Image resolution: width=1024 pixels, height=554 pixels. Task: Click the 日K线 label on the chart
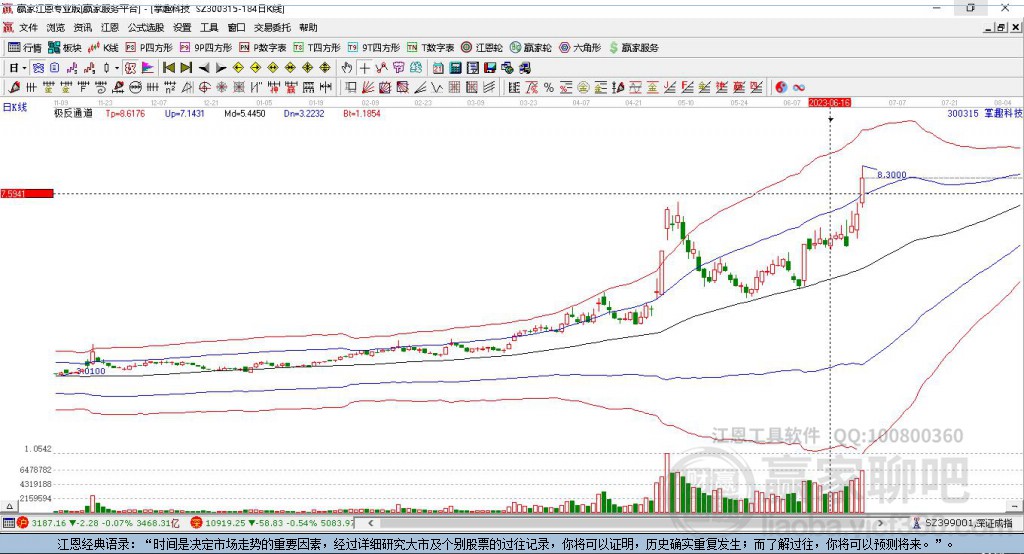[15, 105]
